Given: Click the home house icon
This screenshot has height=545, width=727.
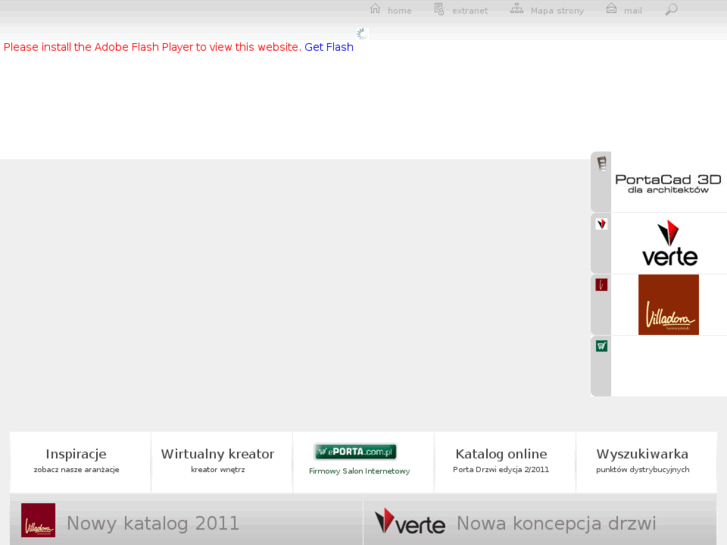Looking at the screenshot, I should point(375,9).
